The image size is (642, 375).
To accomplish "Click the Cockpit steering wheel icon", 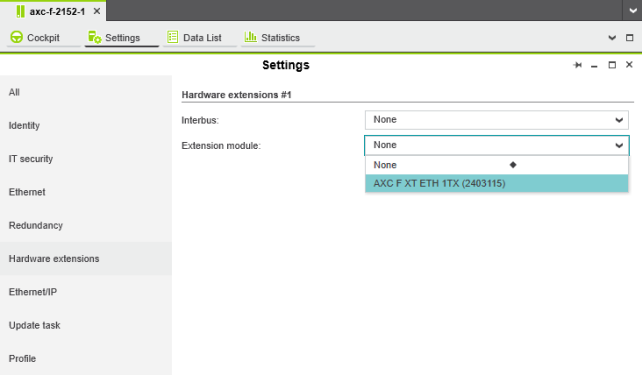I will pos(16,37).
